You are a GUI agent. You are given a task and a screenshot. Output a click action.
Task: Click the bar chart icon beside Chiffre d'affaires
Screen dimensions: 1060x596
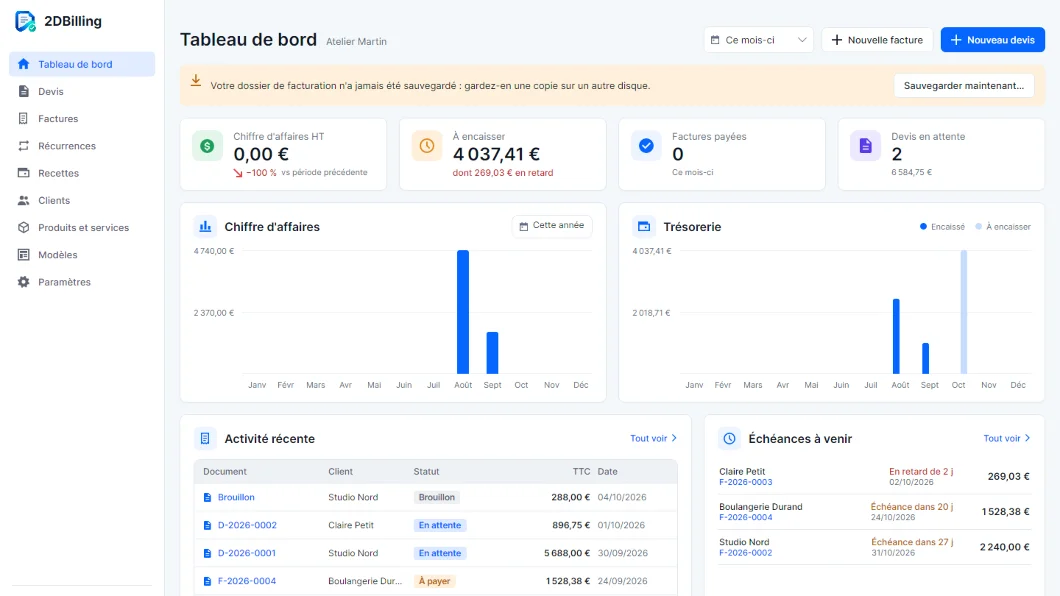205,226
